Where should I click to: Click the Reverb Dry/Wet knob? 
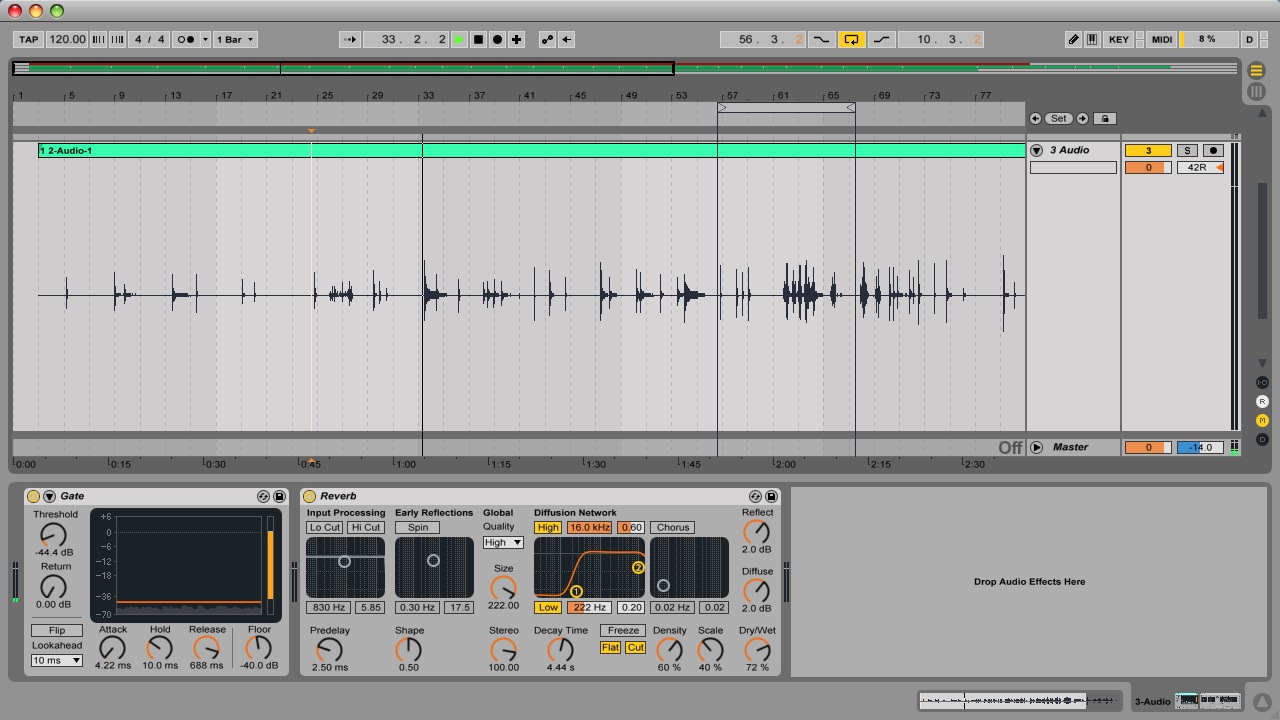[757, 650]
